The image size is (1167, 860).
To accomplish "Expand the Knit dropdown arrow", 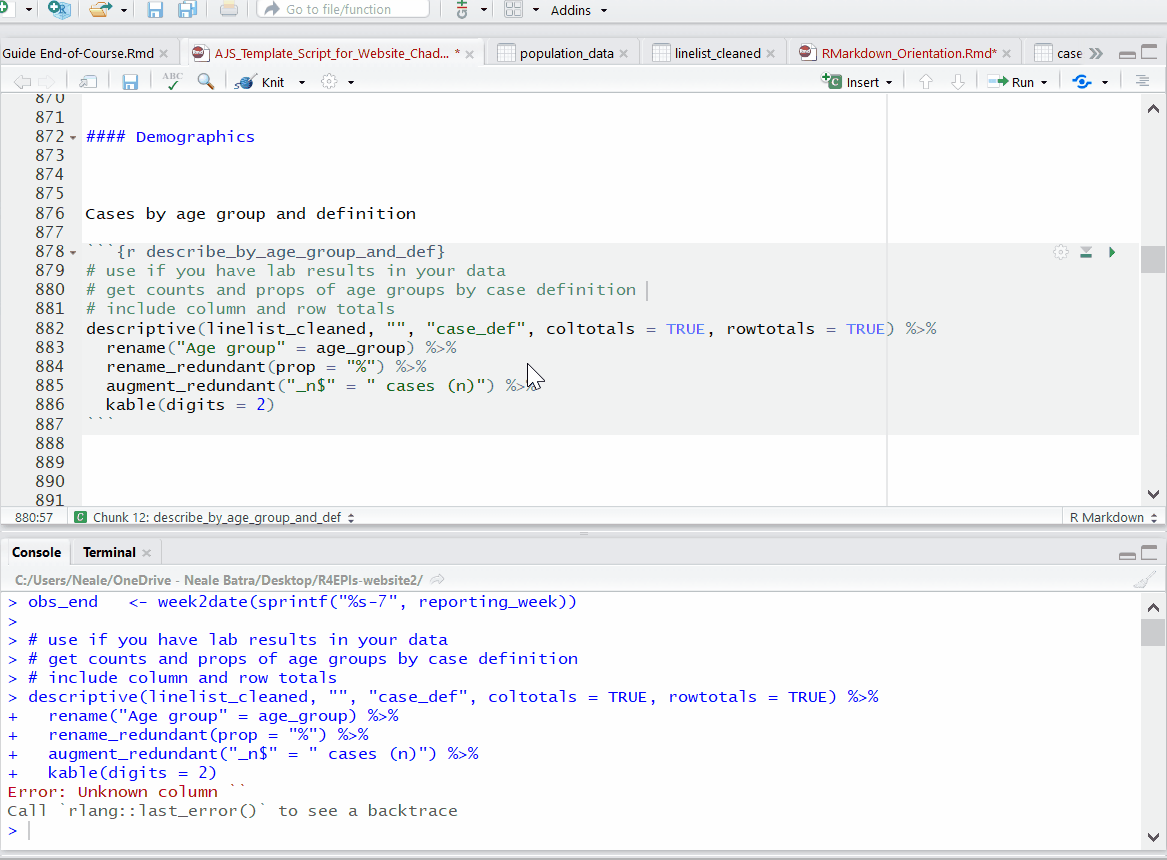I will (x=302, y=83).
